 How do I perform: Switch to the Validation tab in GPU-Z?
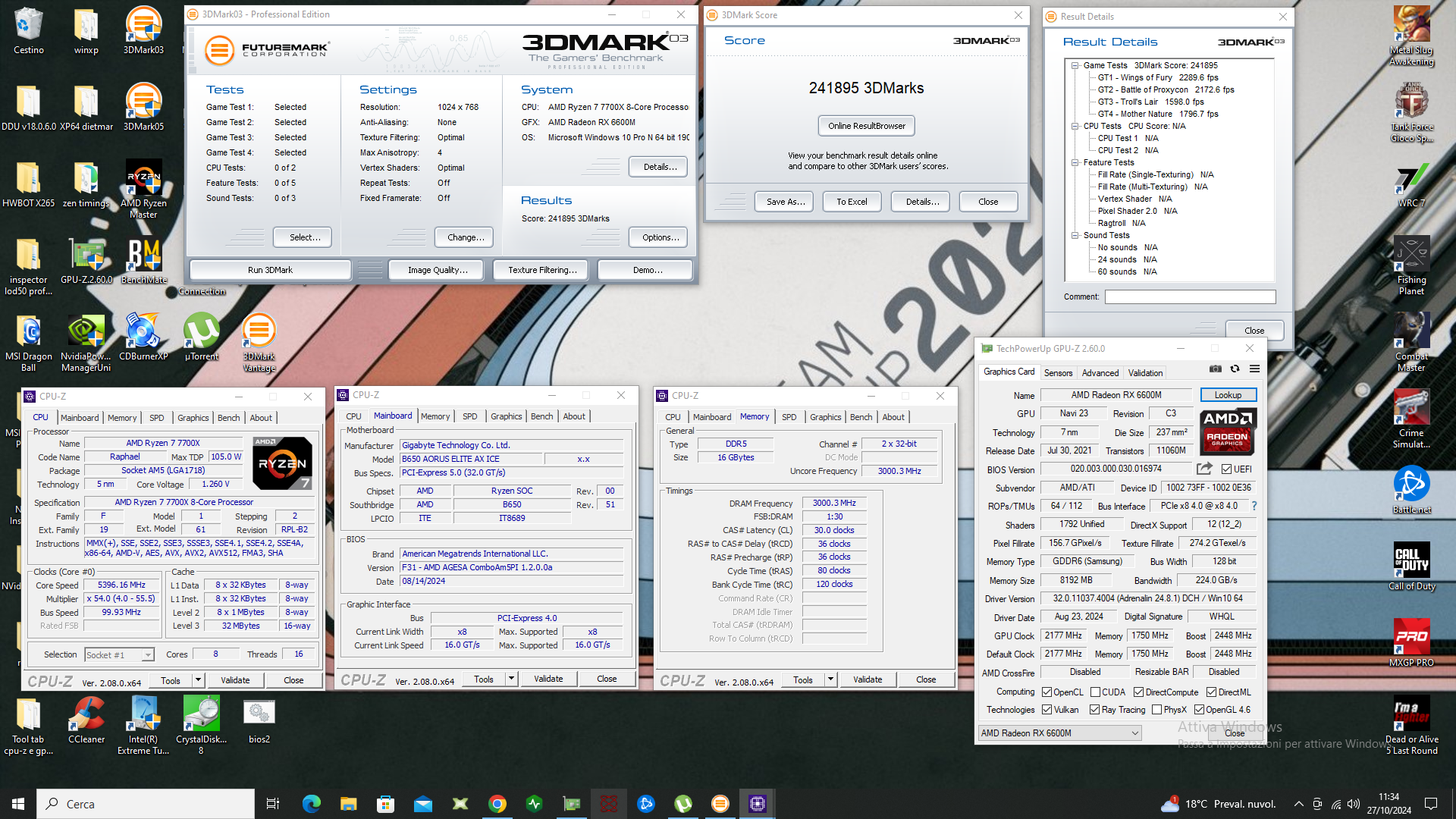[x=1145, y=373]
